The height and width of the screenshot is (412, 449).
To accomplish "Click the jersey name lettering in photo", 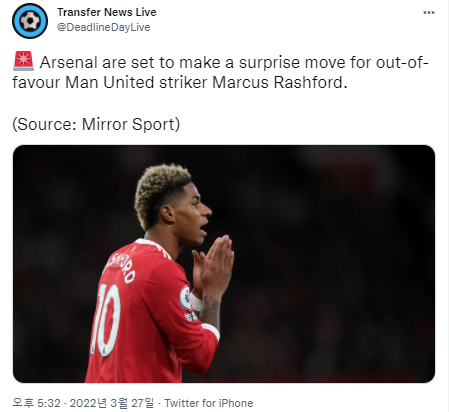I will [121, 267].
